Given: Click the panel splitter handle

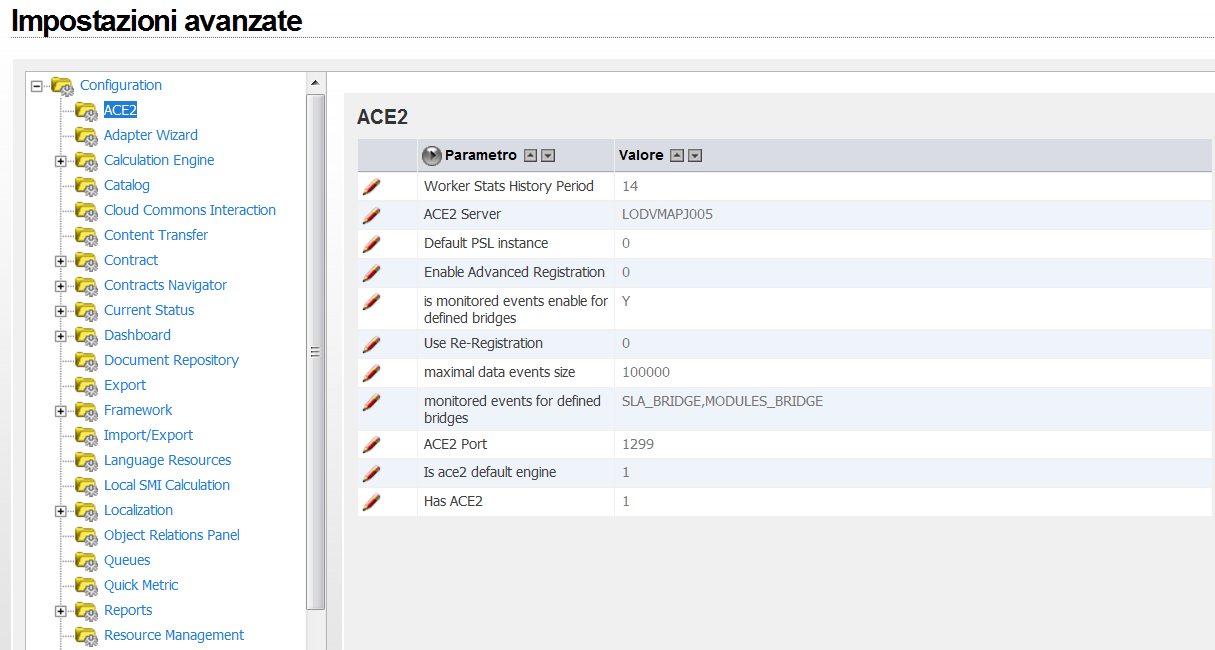Looking at the screenshot, I should tap(314, 351).
